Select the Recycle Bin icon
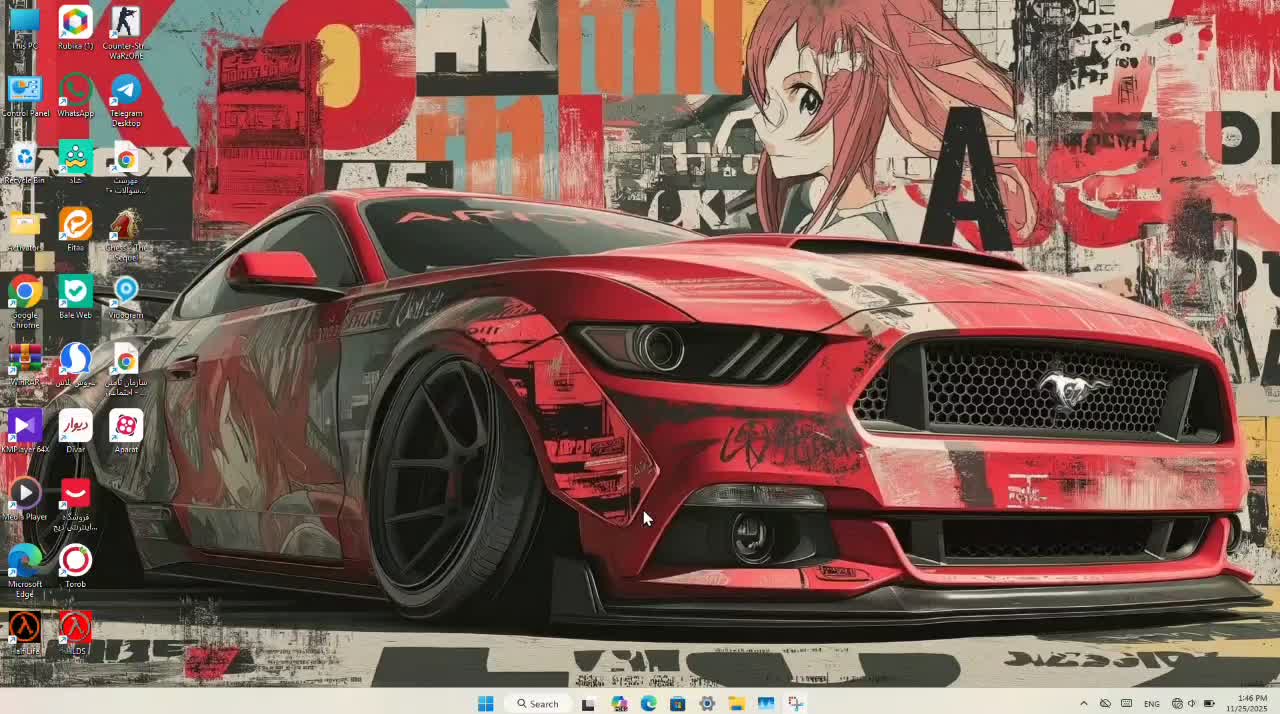Viewport: 1280px width, 714px height. 25,159
